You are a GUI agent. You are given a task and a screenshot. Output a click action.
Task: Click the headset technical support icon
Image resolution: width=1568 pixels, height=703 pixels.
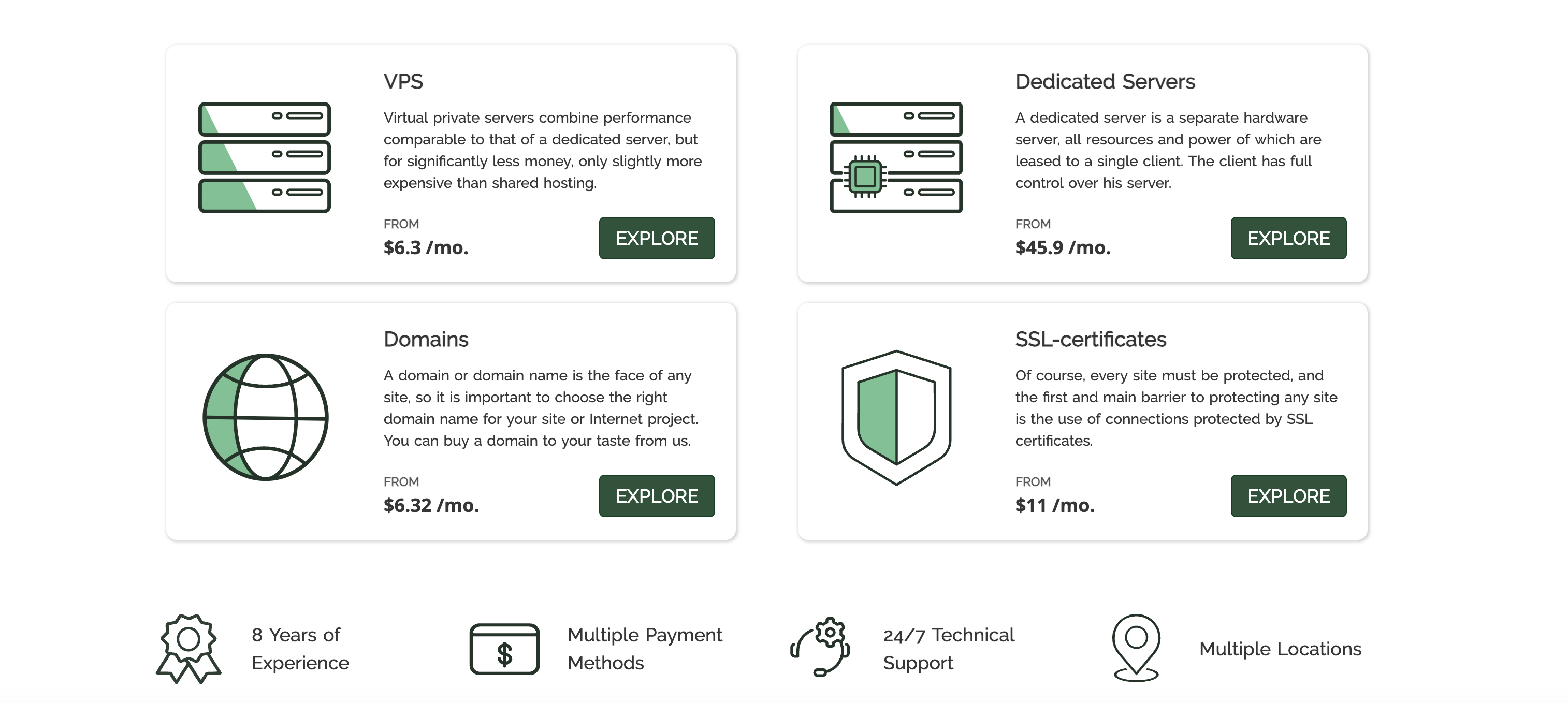click(x=820, y=648)
